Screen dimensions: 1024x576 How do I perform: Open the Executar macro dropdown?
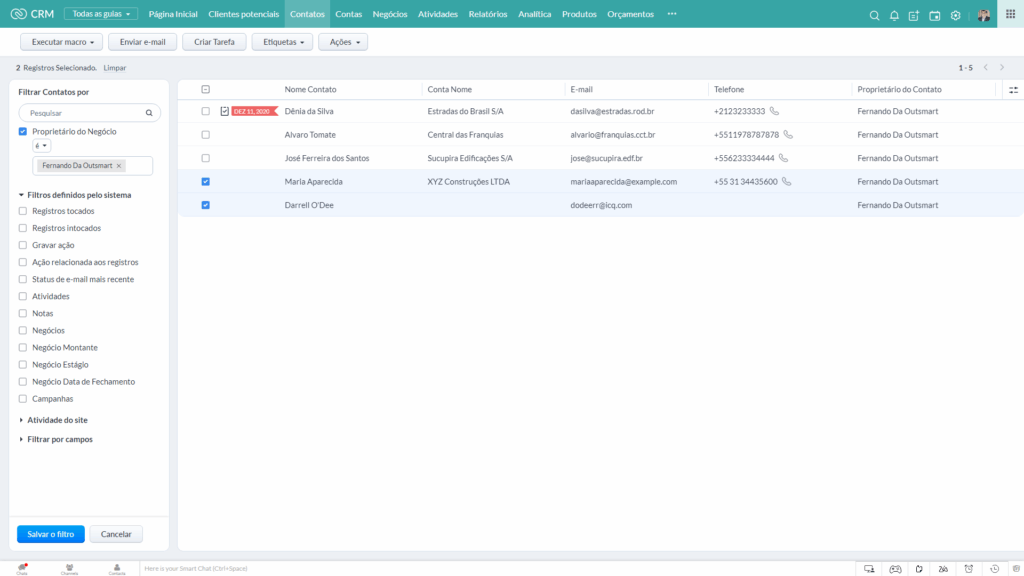tap(62, 42)
